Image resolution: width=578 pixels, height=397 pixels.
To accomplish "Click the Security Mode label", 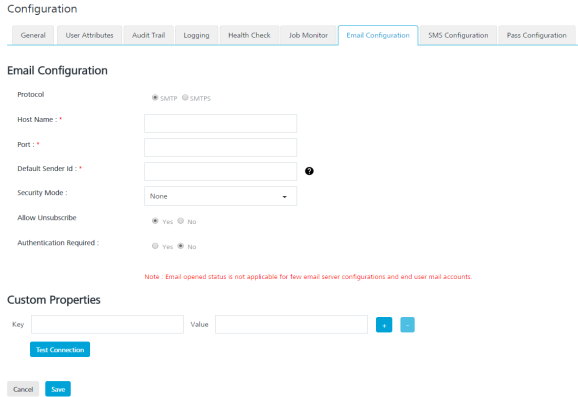I will [42, 193].
